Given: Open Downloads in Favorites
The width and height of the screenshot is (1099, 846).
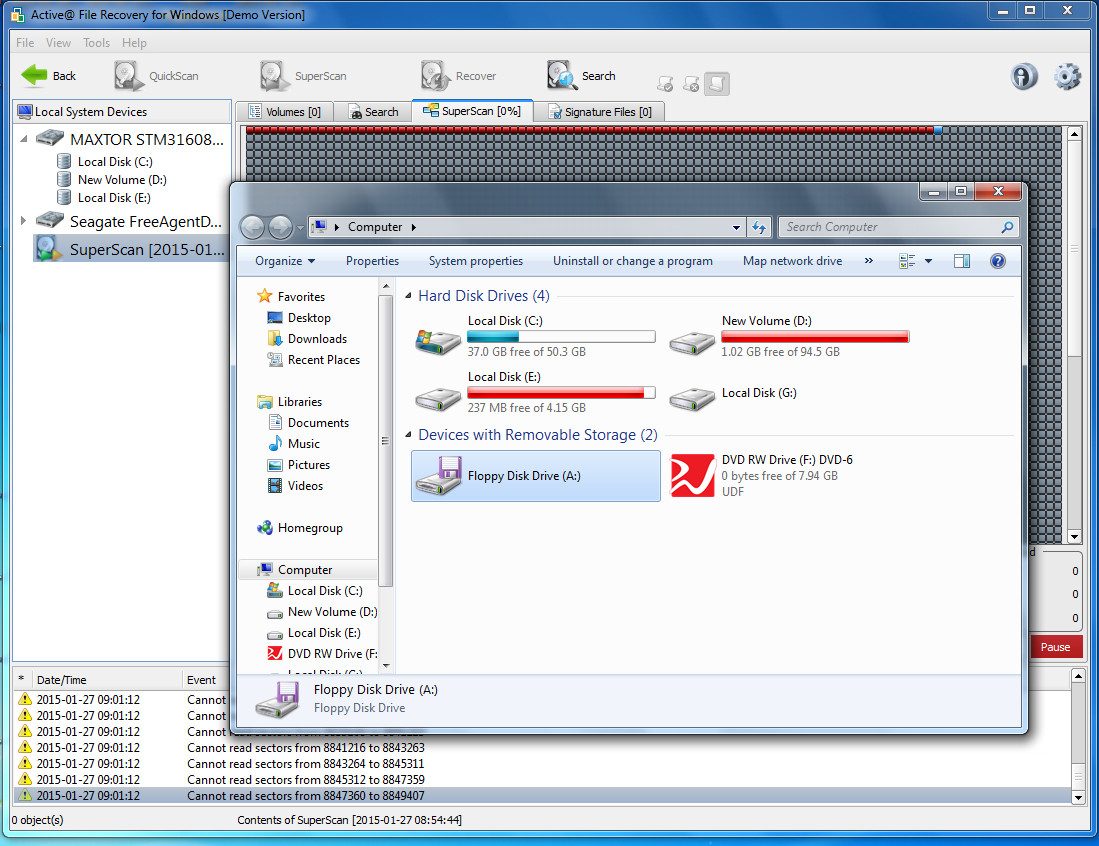Looking at the screenshot, I should 317,339.
